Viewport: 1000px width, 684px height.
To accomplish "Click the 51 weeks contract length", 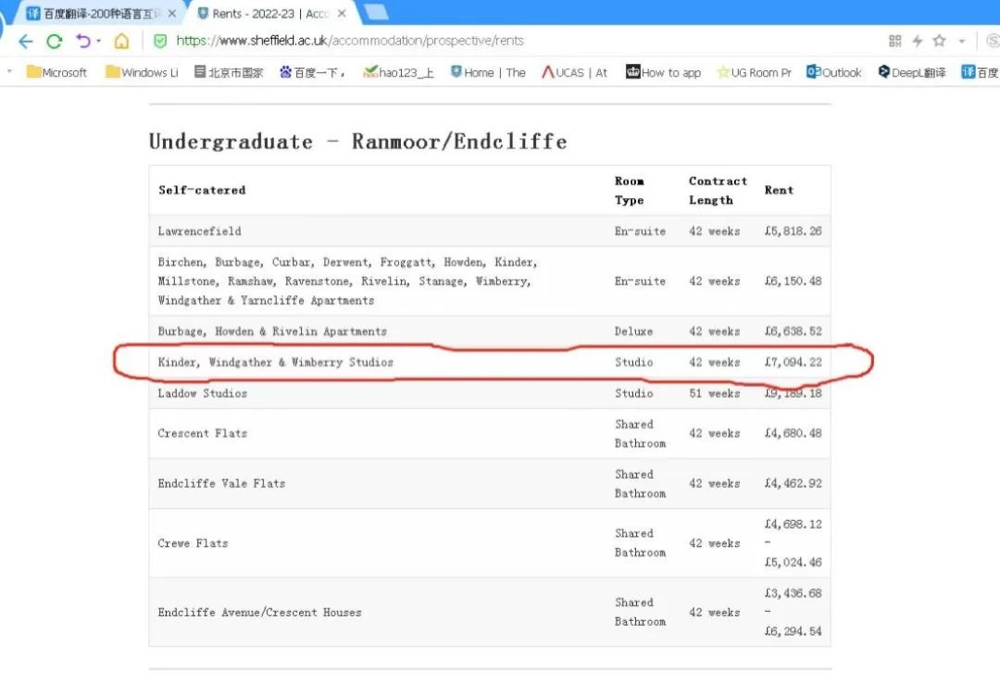I will point(714,393).
